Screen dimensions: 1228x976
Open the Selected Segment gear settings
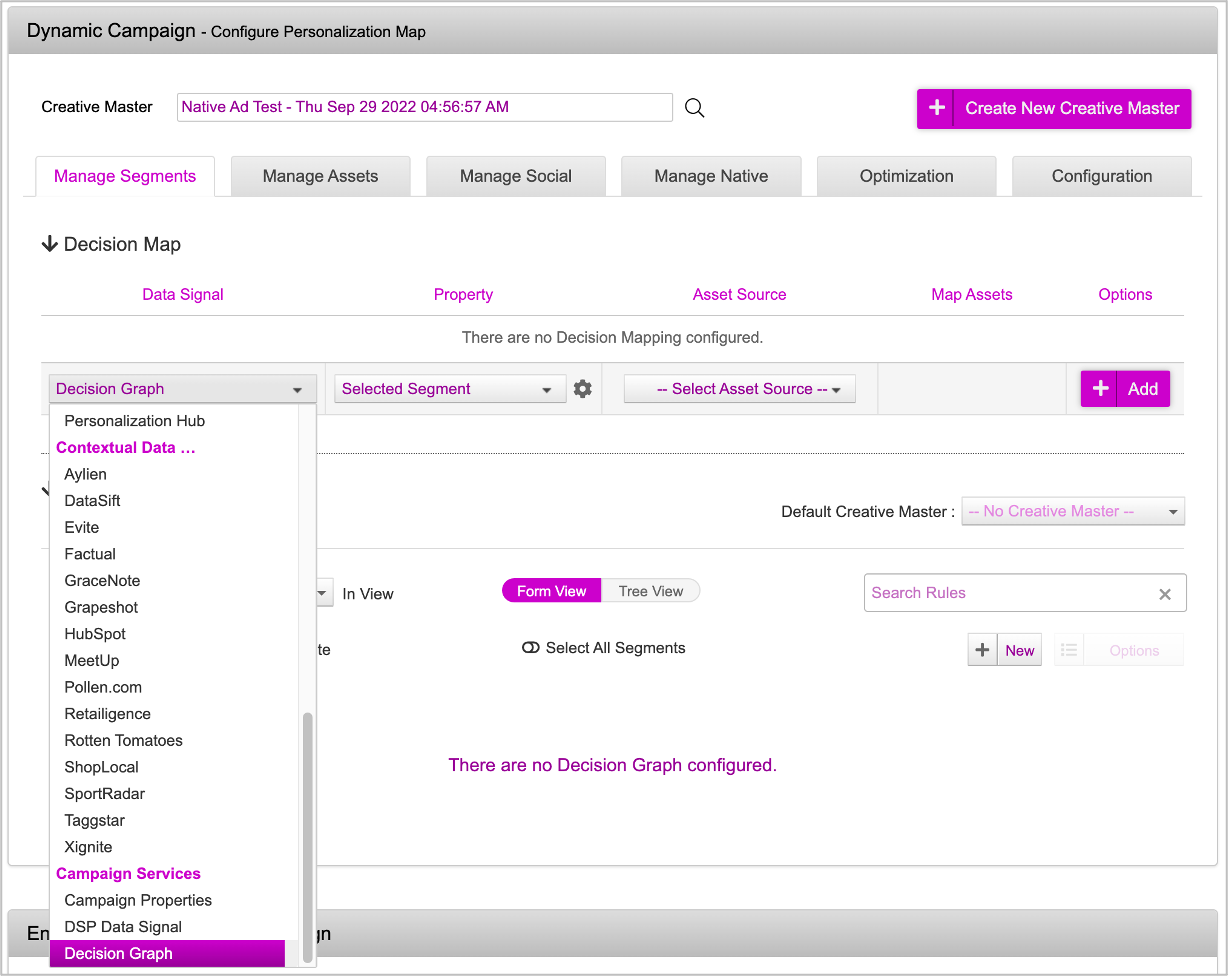coord(583,389)
